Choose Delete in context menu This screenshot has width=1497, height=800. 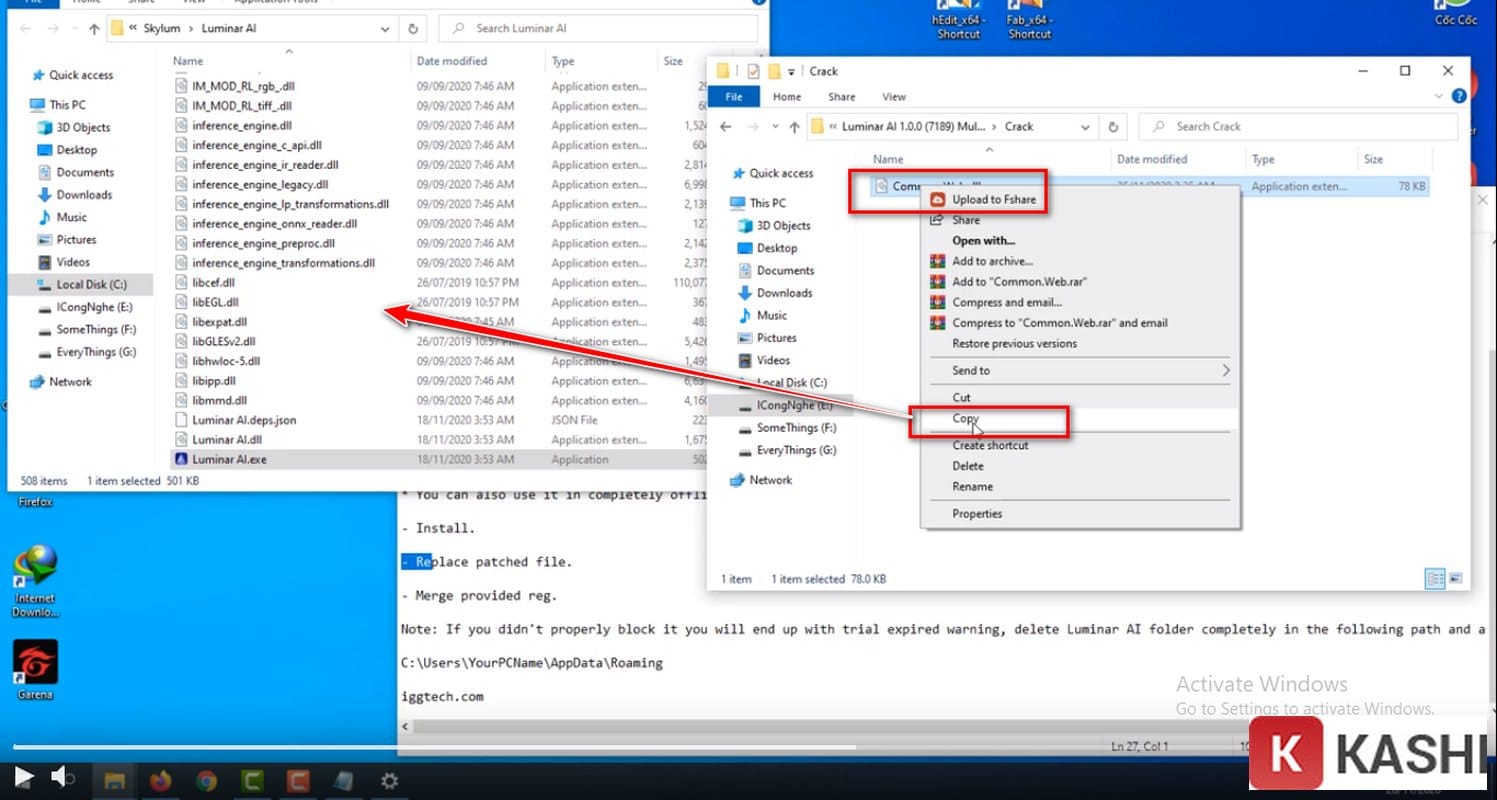[1078, 466]
